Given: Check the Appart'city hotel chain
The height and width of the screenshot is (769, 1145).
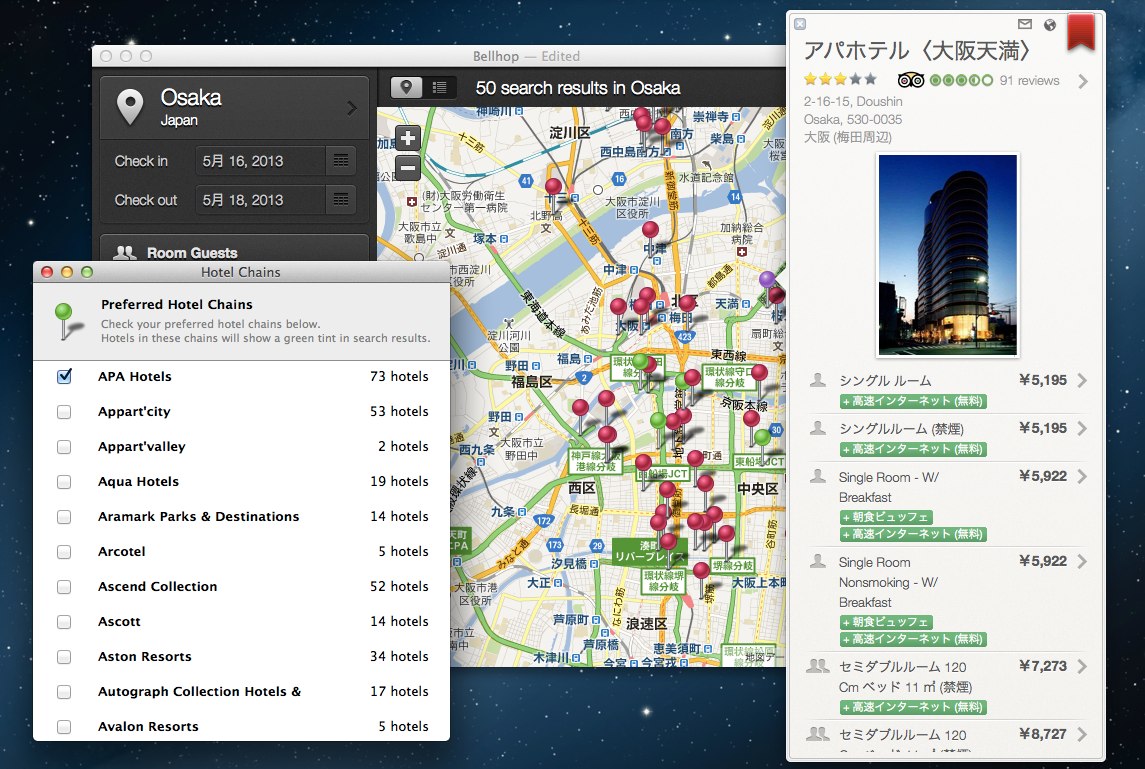Looking at the screenshot, I should pos(65,412).
